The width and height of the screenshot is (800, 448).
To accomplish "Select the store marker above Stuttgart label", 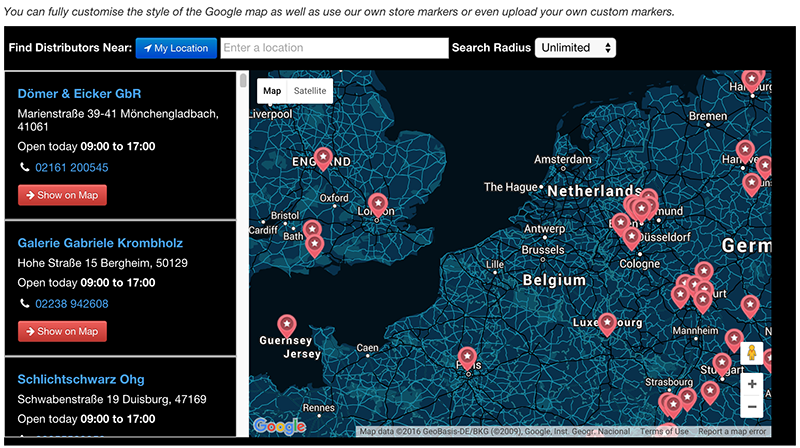I will point(722,365).
